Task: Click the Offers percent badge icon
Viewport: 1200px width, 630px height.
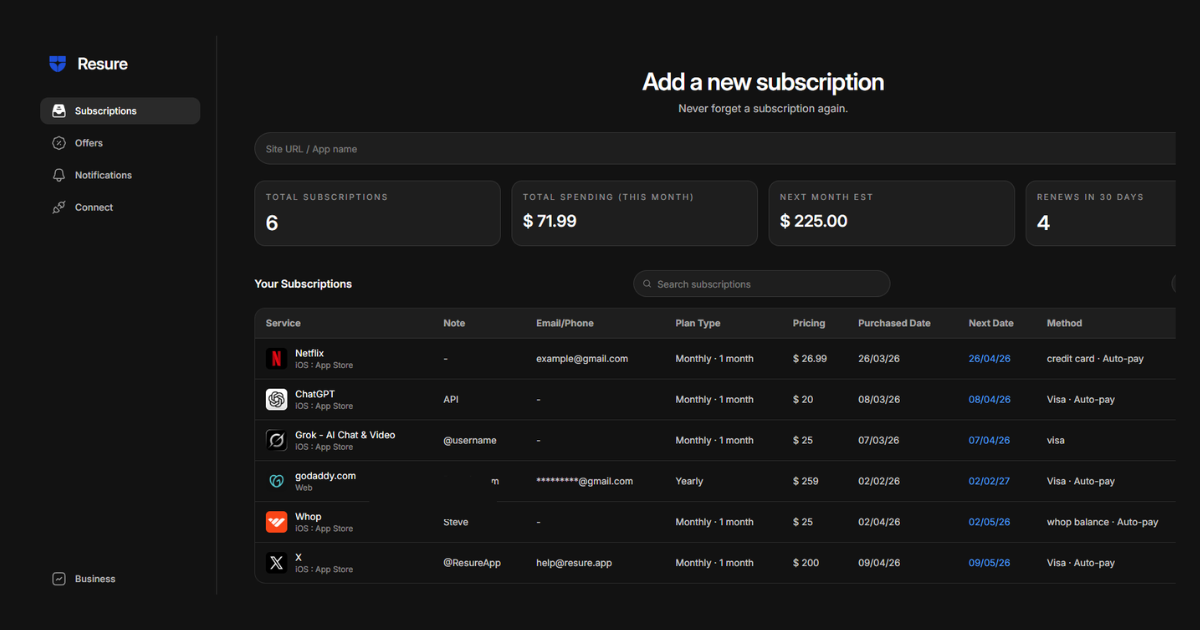Action: pos(59,143)
